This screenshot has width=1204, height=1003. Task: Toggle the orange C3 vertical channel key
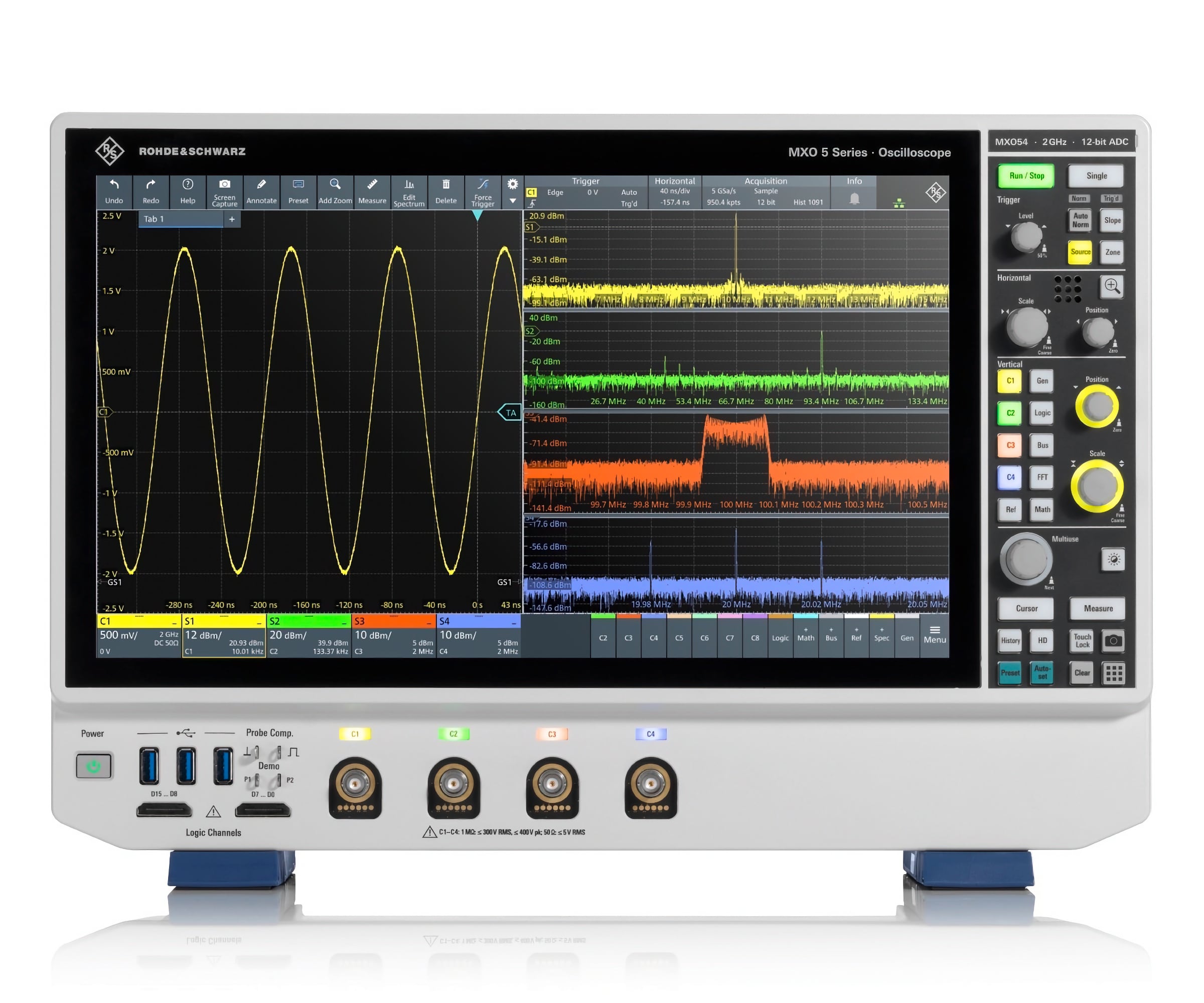point(1010,445)
